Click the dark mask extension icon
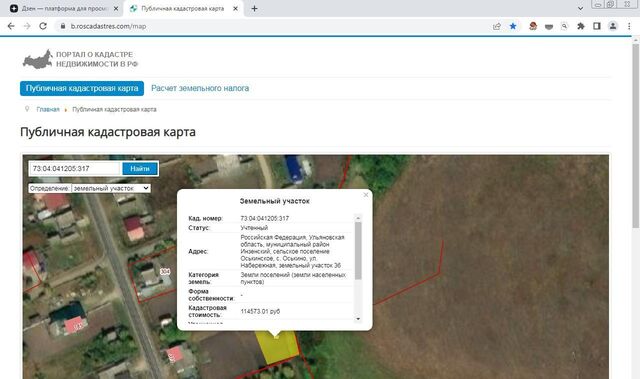Screen dimensions: 640x379 tap(549, 26)
